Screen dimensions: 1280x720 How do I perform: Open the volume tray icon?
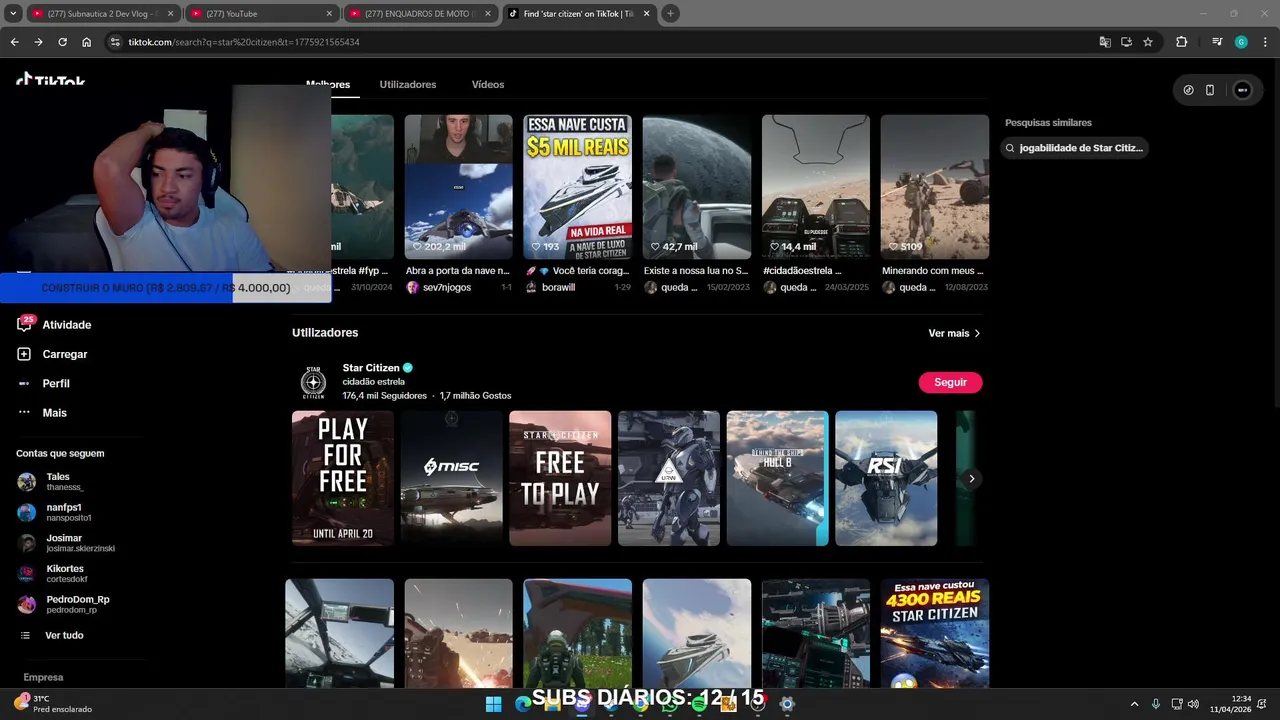[x=1193, y=704]
